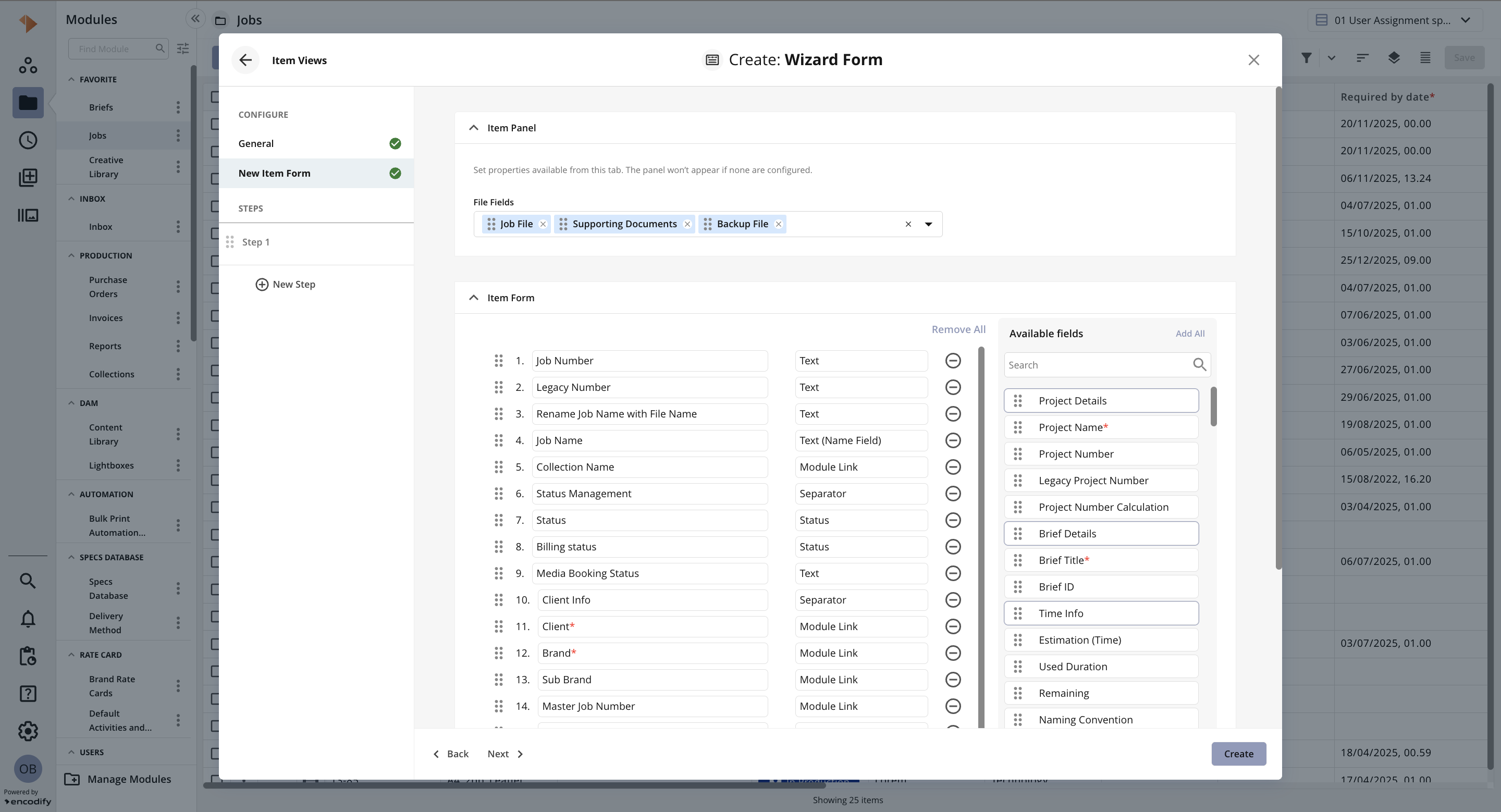Collapse the Item Form section
This screenshot has width=1501, height=812.
click(474, 298)
